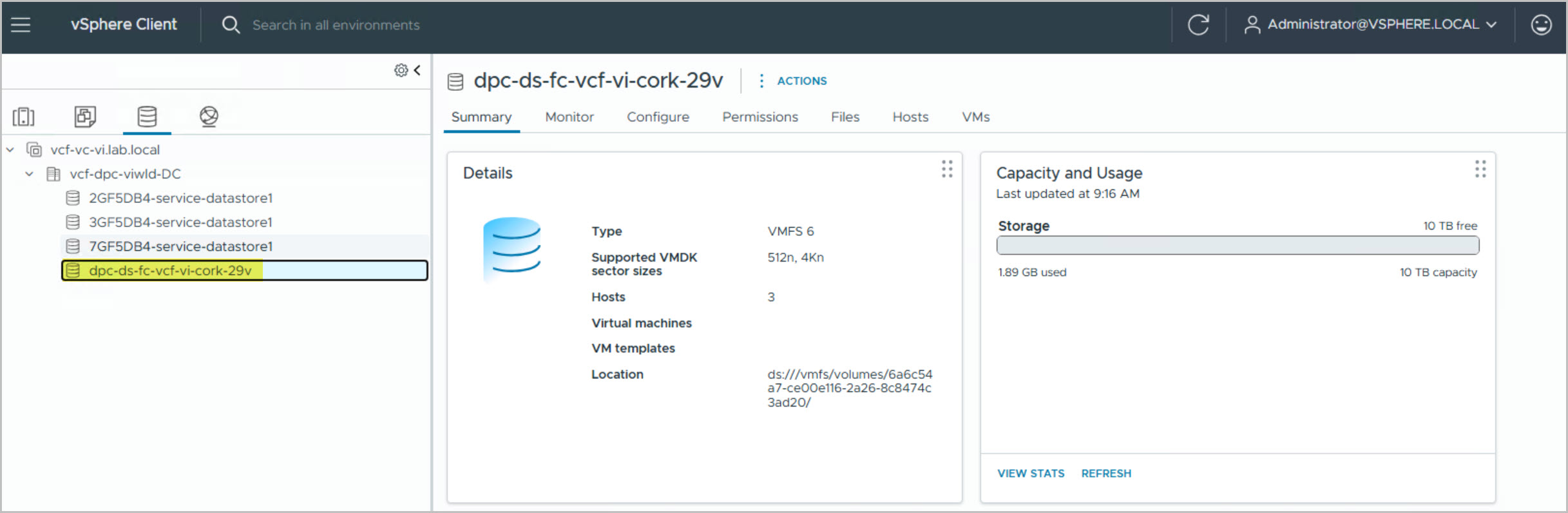Click datastore icon for 2GF5DB4-service-datastore1

click(x=73, y=198)
